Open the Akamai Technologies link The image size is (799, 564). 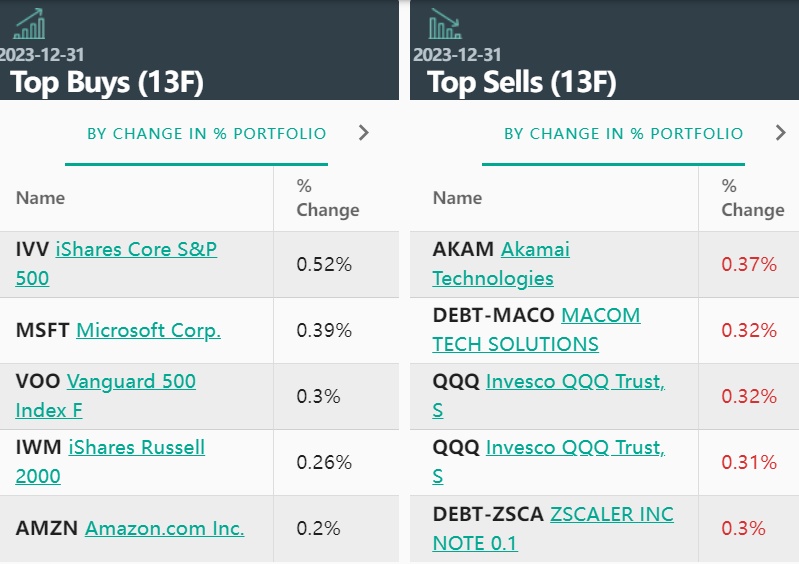[x=535, y=249]
